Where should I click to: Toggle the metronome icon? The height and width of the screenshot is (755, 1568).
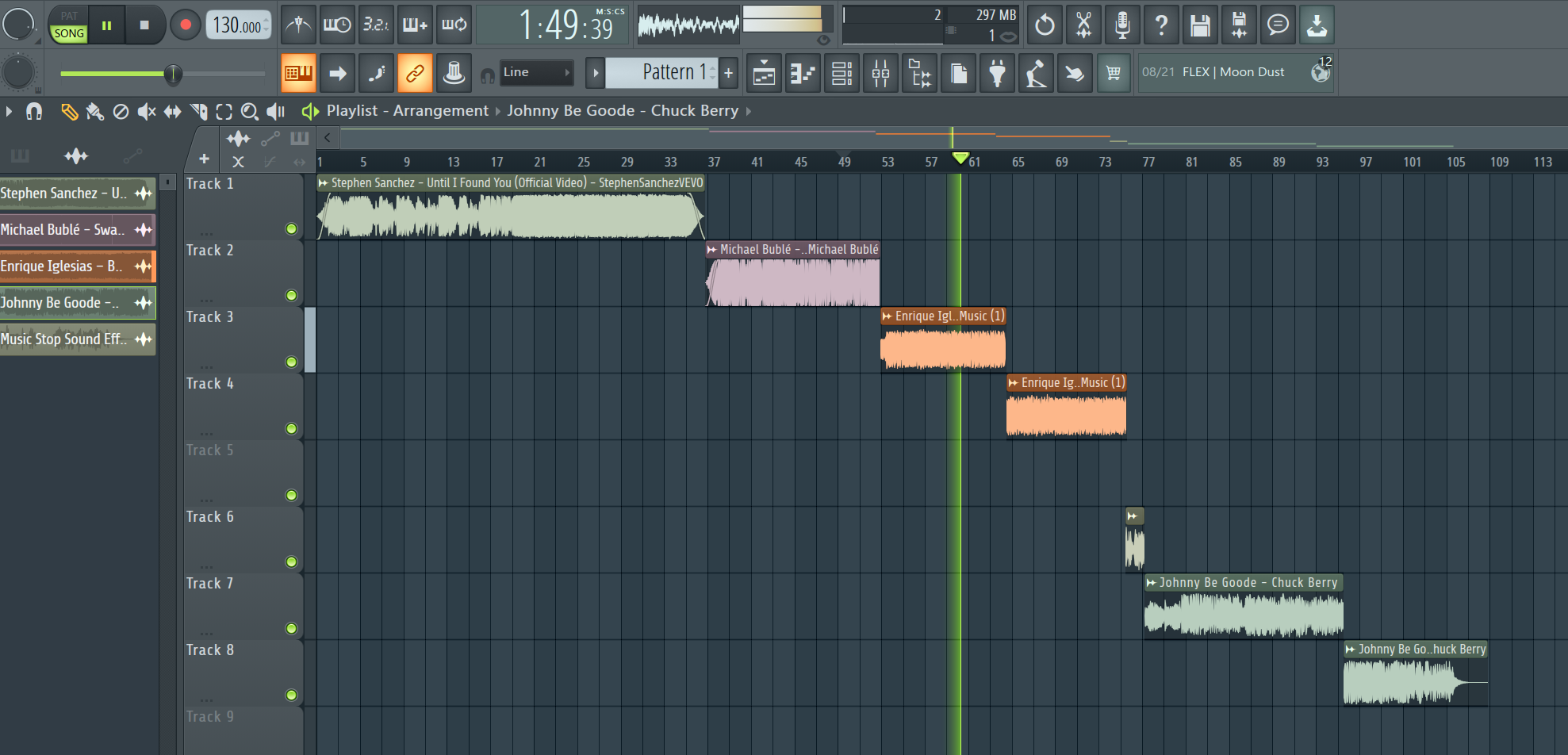298,25
